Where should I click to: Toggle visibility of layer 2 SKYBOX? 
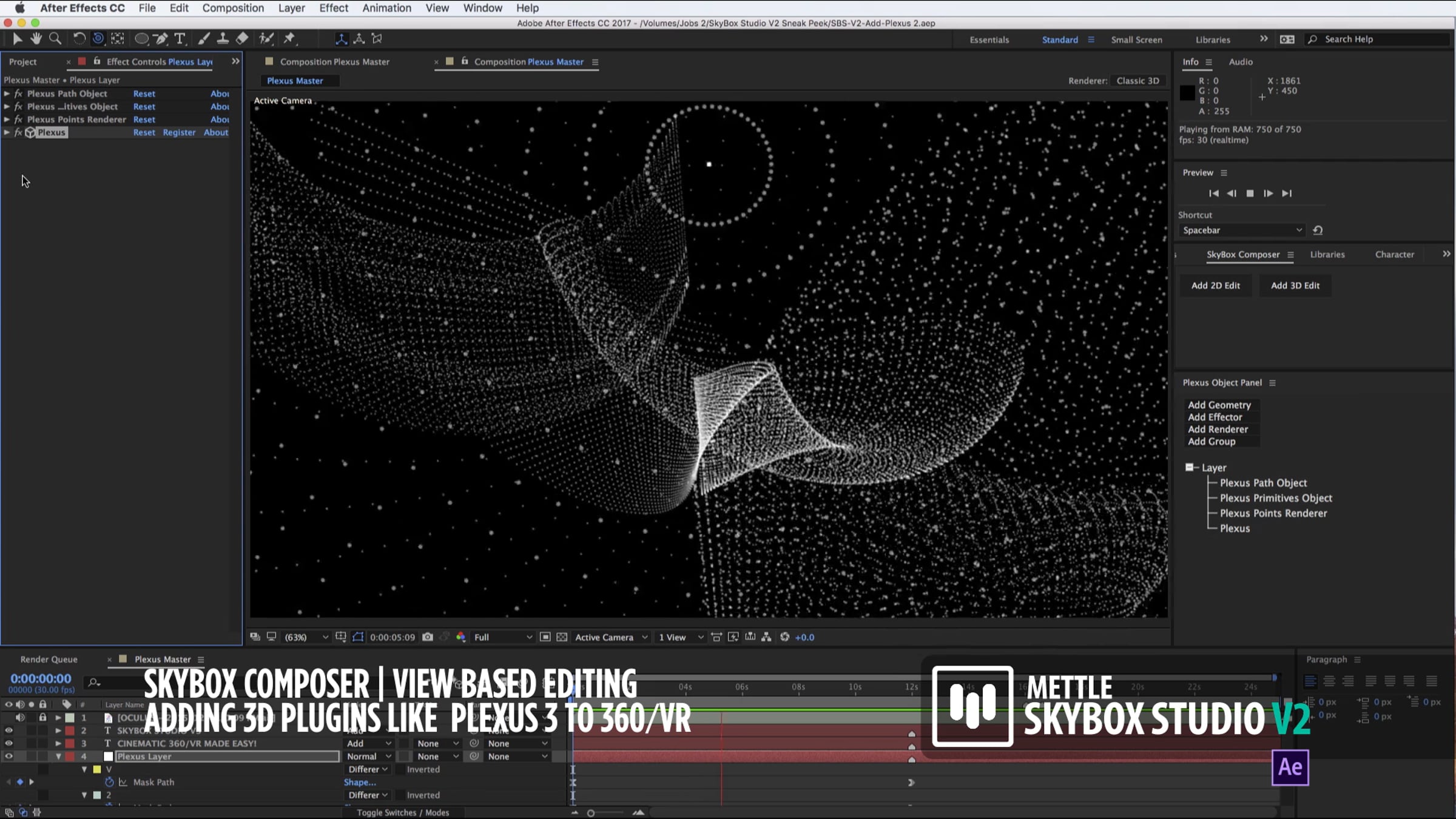pyautogui.click(x=8, y=730)
